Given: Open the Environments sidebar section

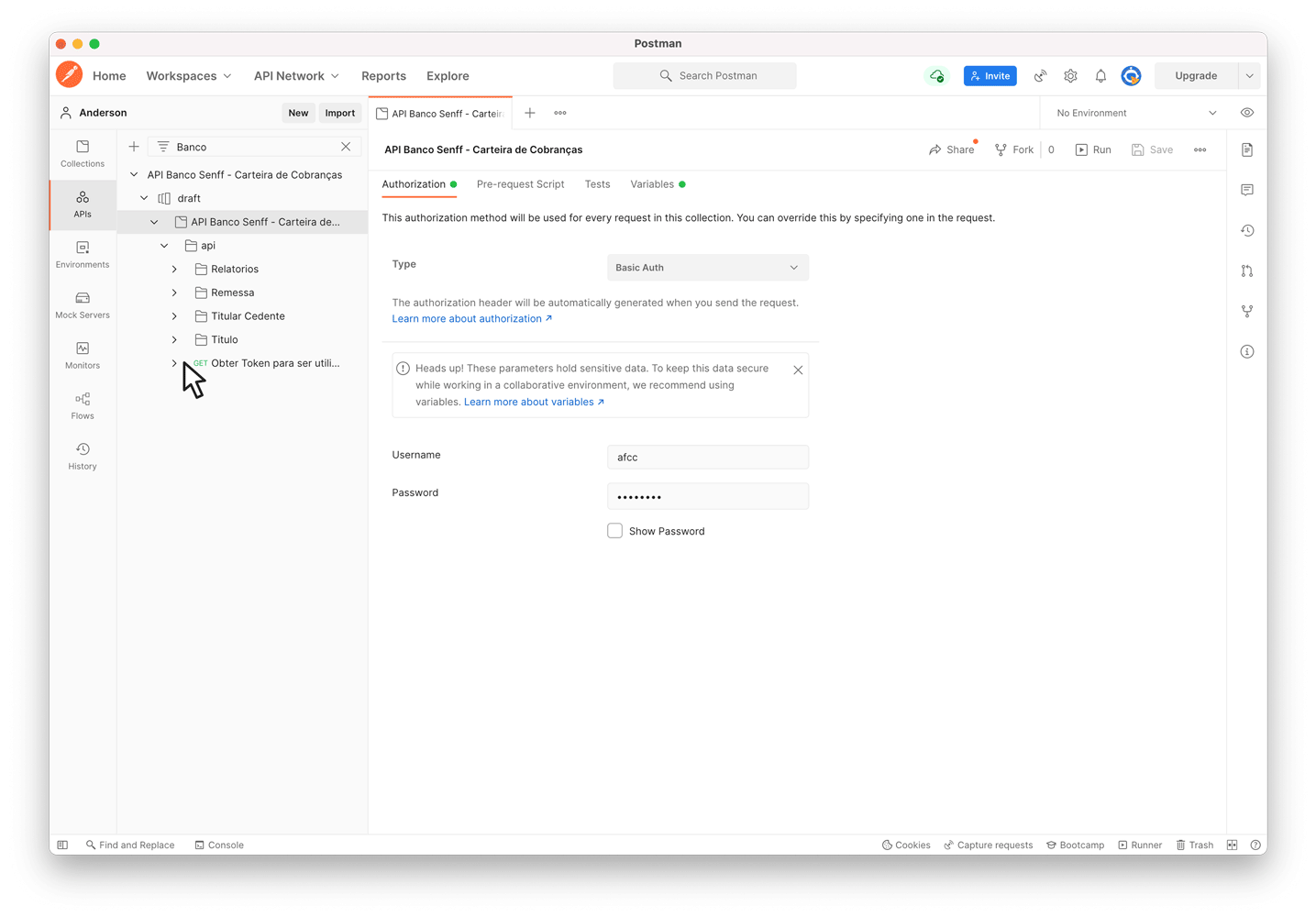Looking at the screenshot, I should point(83,254).
